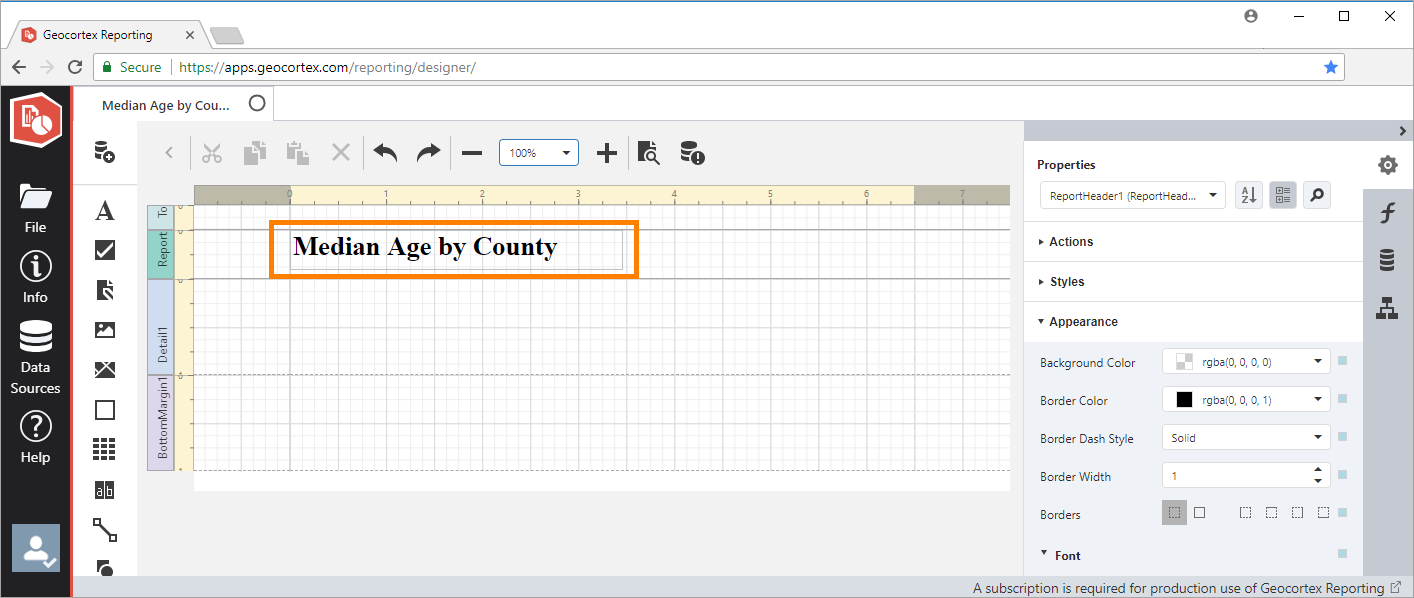
Task: Click the Add Data Source database-plus icon
Action: 104,152
